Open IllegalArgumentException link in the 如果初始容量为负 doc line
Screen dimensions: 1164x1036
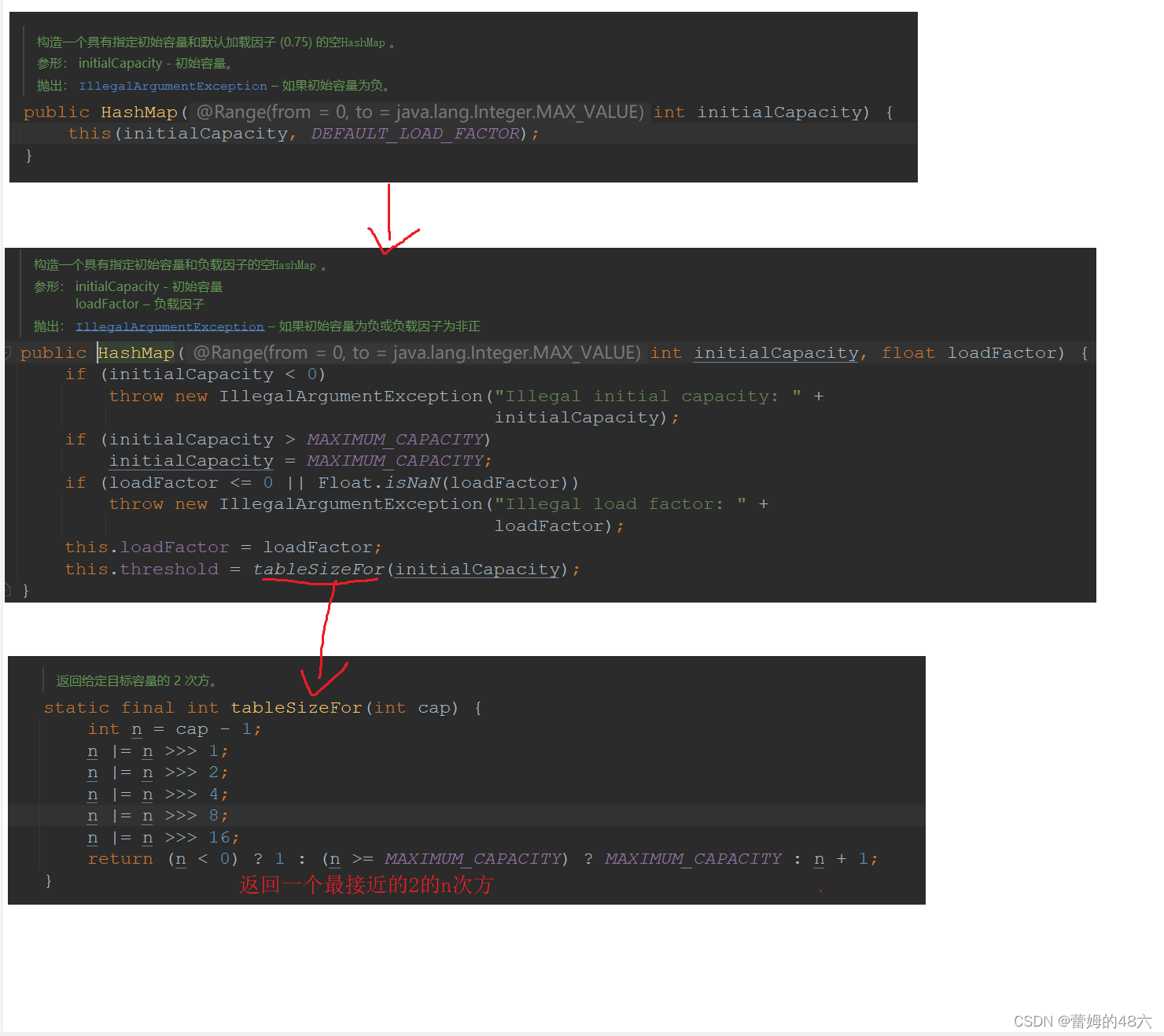point(172,86)
